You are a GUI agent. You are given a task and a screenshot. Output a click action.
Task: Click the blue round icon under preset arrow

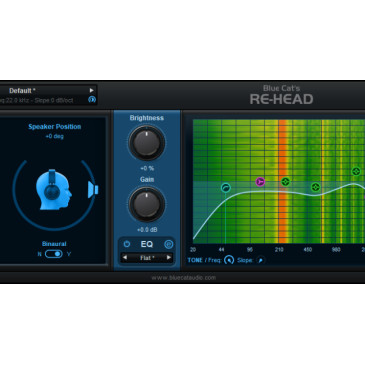coord(92,99)
